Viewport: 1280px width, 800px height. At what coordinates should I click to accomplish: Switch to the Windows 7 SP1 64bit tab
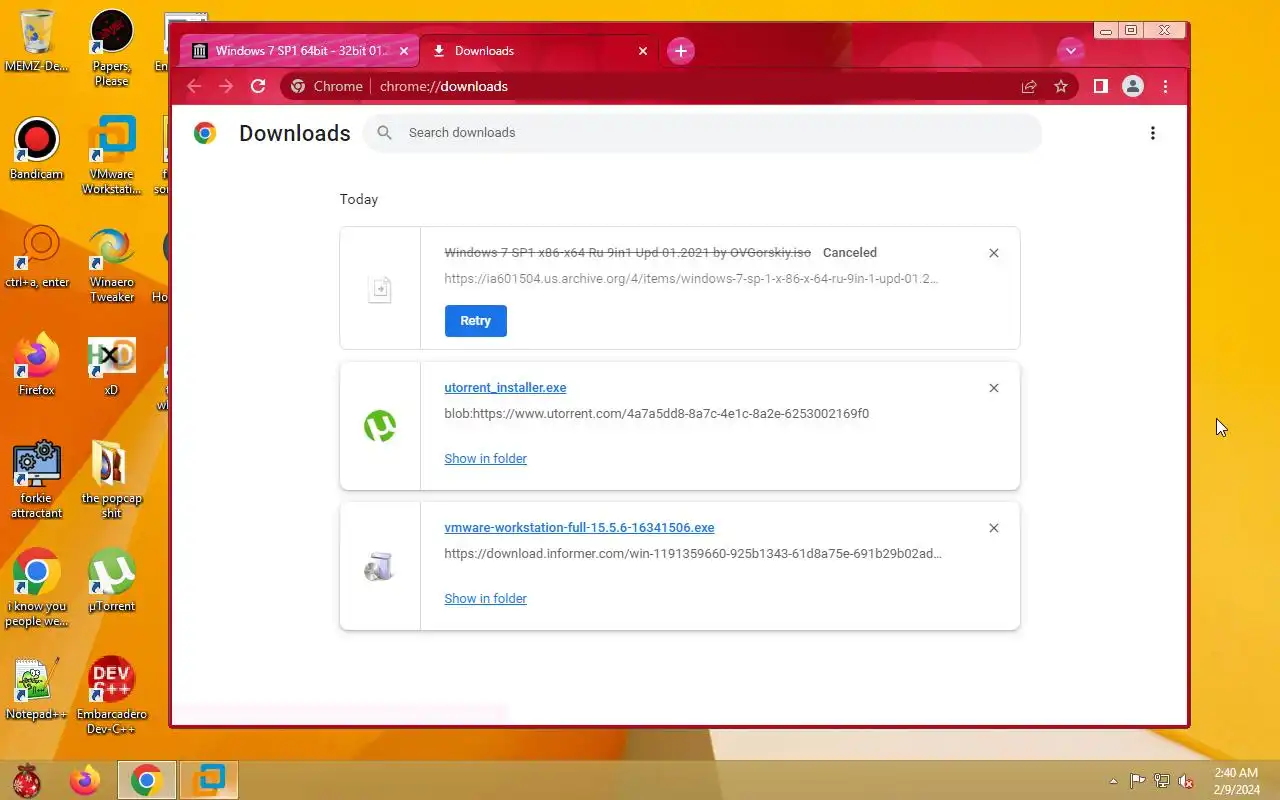tap(301, 51)
